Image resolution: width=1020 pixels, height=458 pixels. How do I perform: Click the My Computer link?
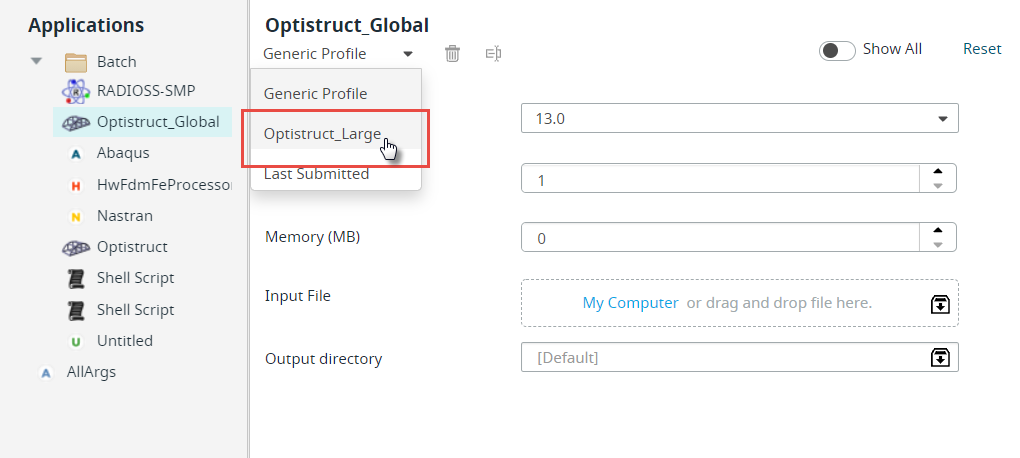click(x=630, y=303)
